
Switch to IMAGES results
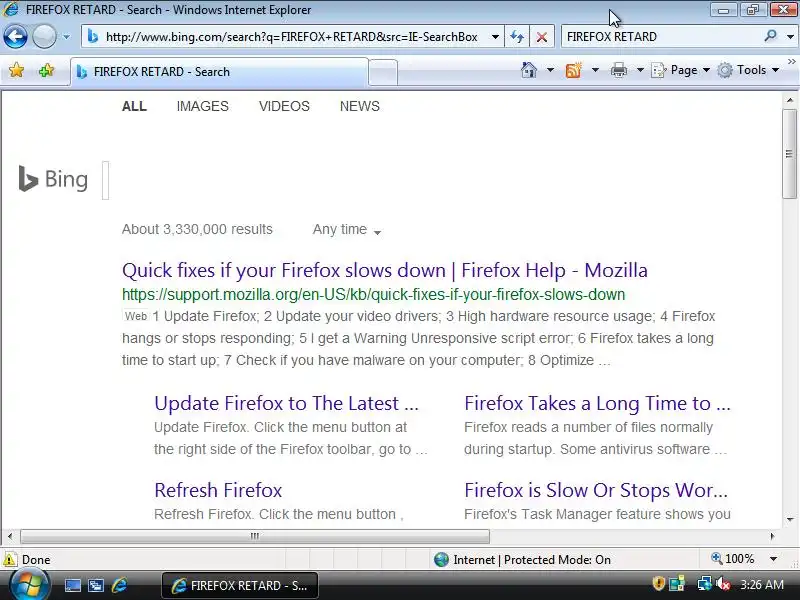(203, 106)
